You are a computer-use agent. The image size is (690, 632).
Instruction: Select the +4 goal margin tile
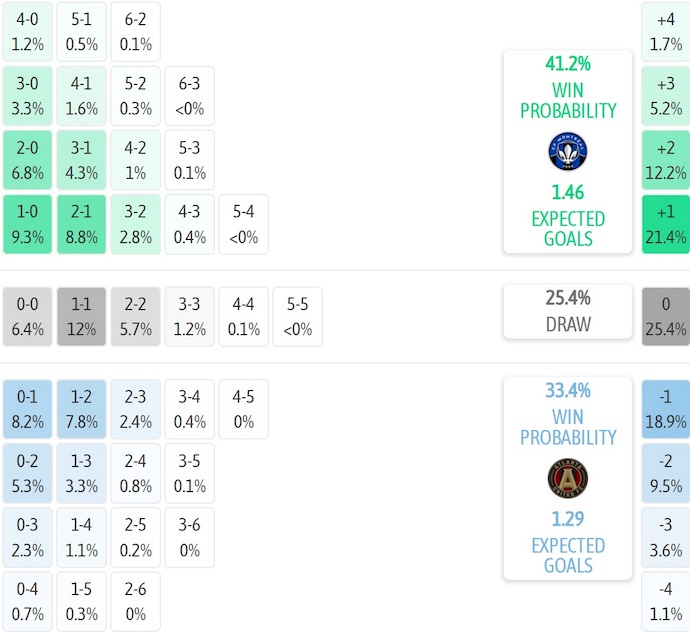tap(665, 32)
